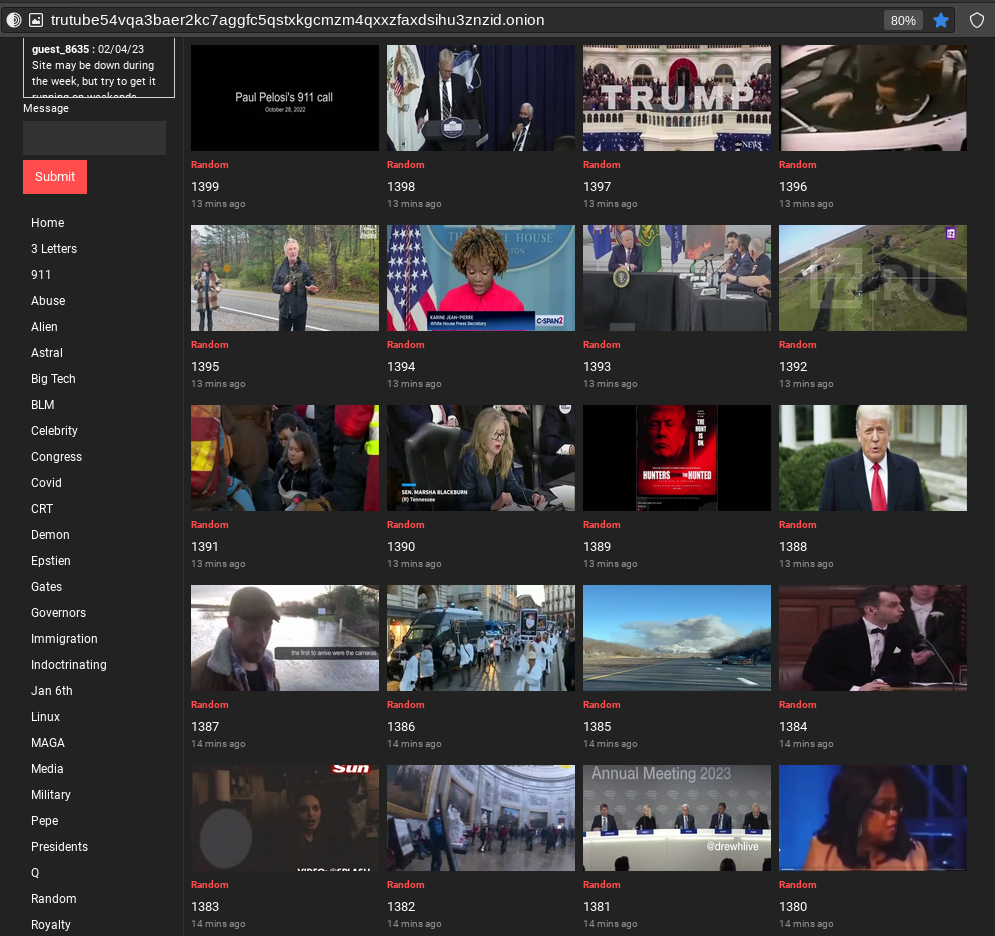This screenshot has height=936, width=995.
Task: Open the shield security level icon
Action: click(977, 20)
